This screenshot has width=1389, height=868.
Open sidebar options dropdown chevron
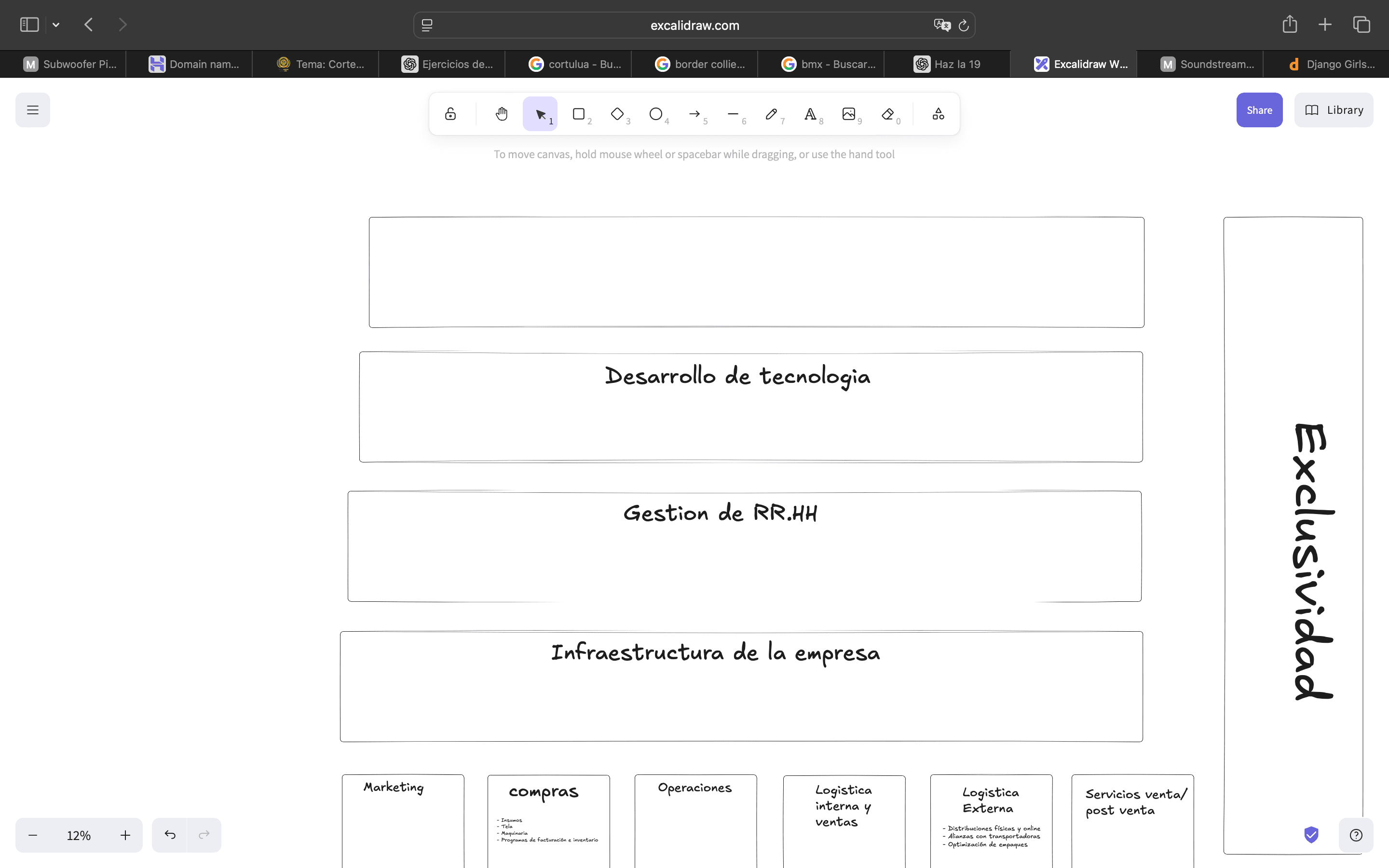point(55,25)
